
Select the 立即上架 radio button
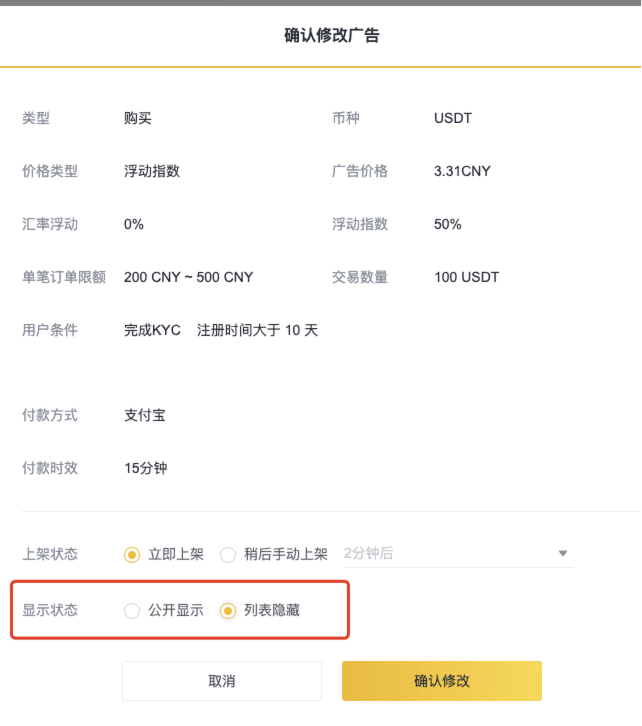click(132, 554)
